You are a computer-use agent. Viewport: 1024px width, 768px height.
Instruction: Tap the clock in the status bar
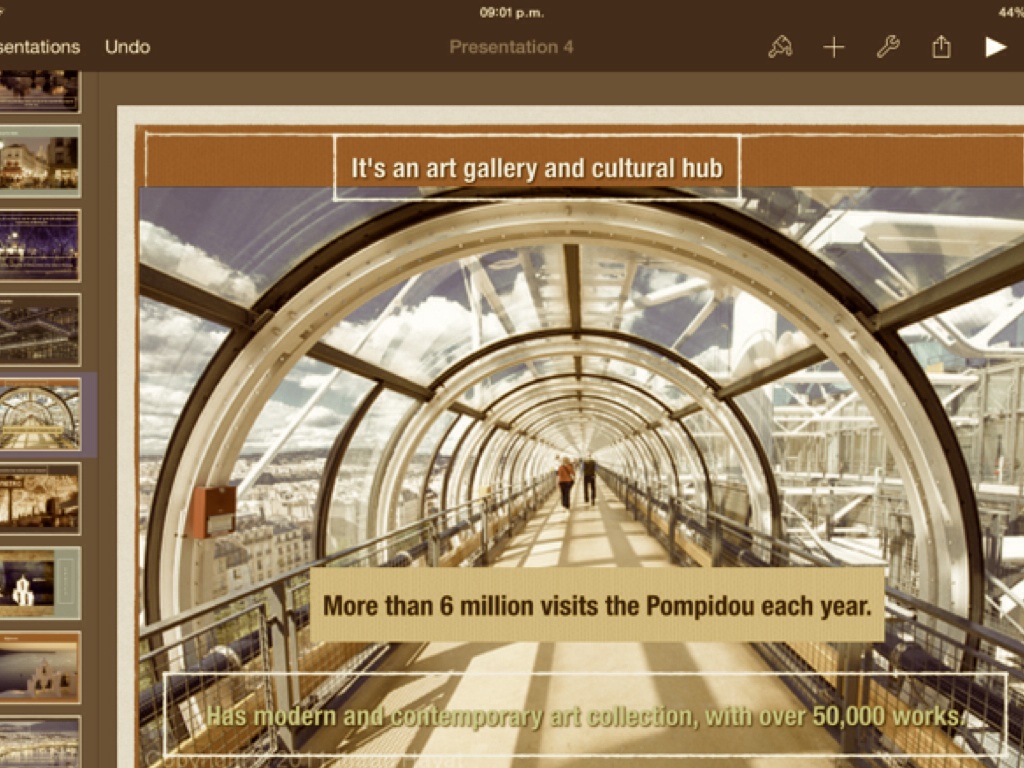coord(511,12)
